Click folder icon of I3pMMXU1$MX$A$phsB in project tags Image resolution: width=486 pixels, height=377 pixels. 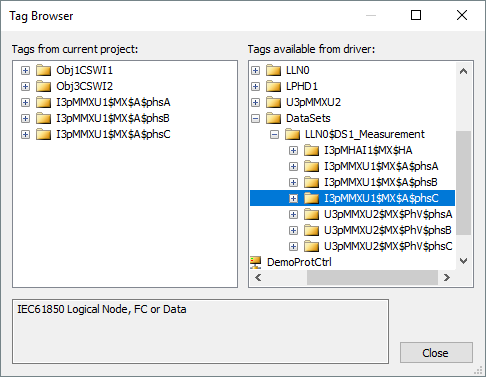coord(43,119)
